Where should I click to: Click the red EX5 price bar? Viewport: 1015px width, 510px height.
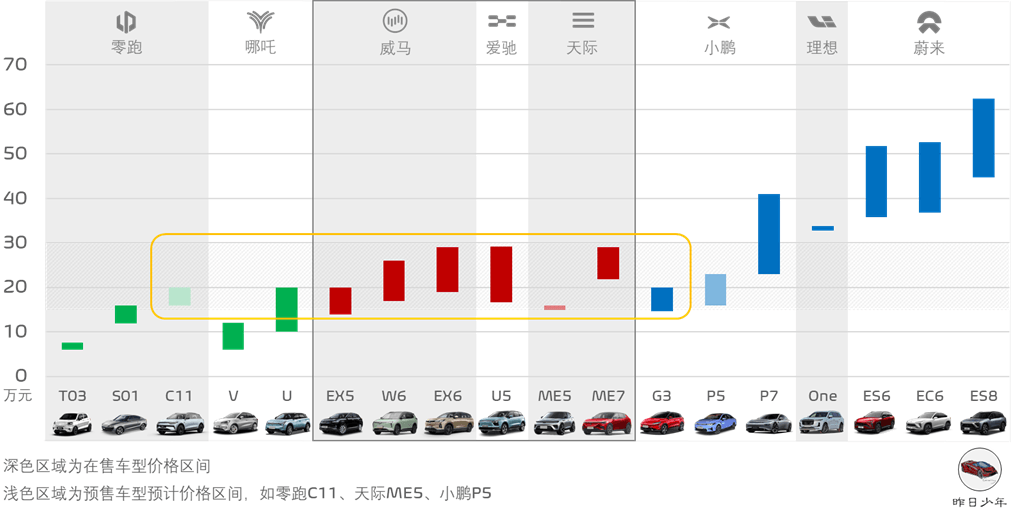point(340,301)
